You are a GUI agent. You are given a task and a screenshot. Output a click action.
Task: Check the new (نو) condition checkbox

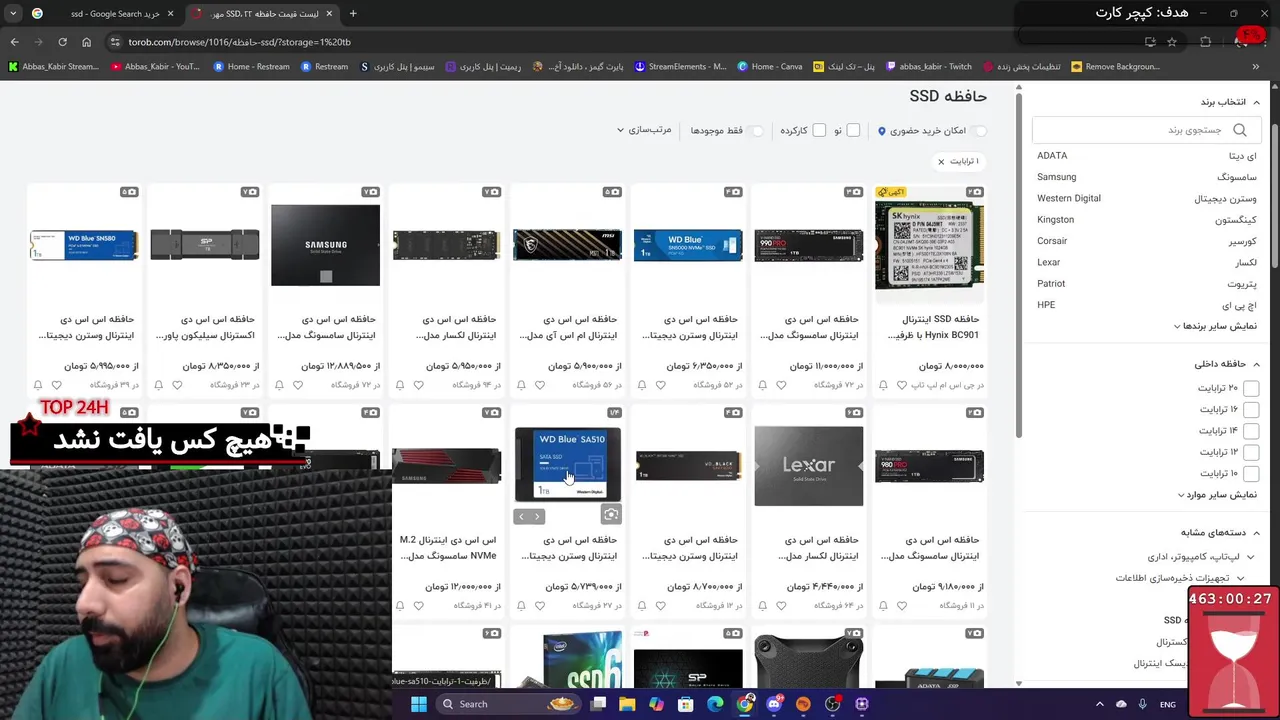853,130
